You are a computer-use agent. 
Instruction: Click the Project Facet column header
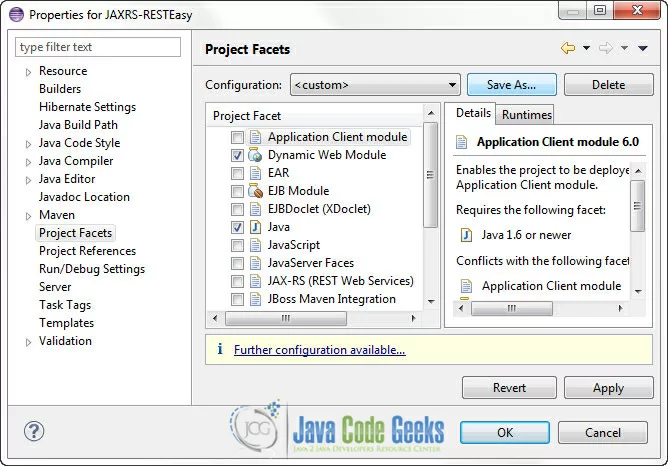[x=315, y=116]
